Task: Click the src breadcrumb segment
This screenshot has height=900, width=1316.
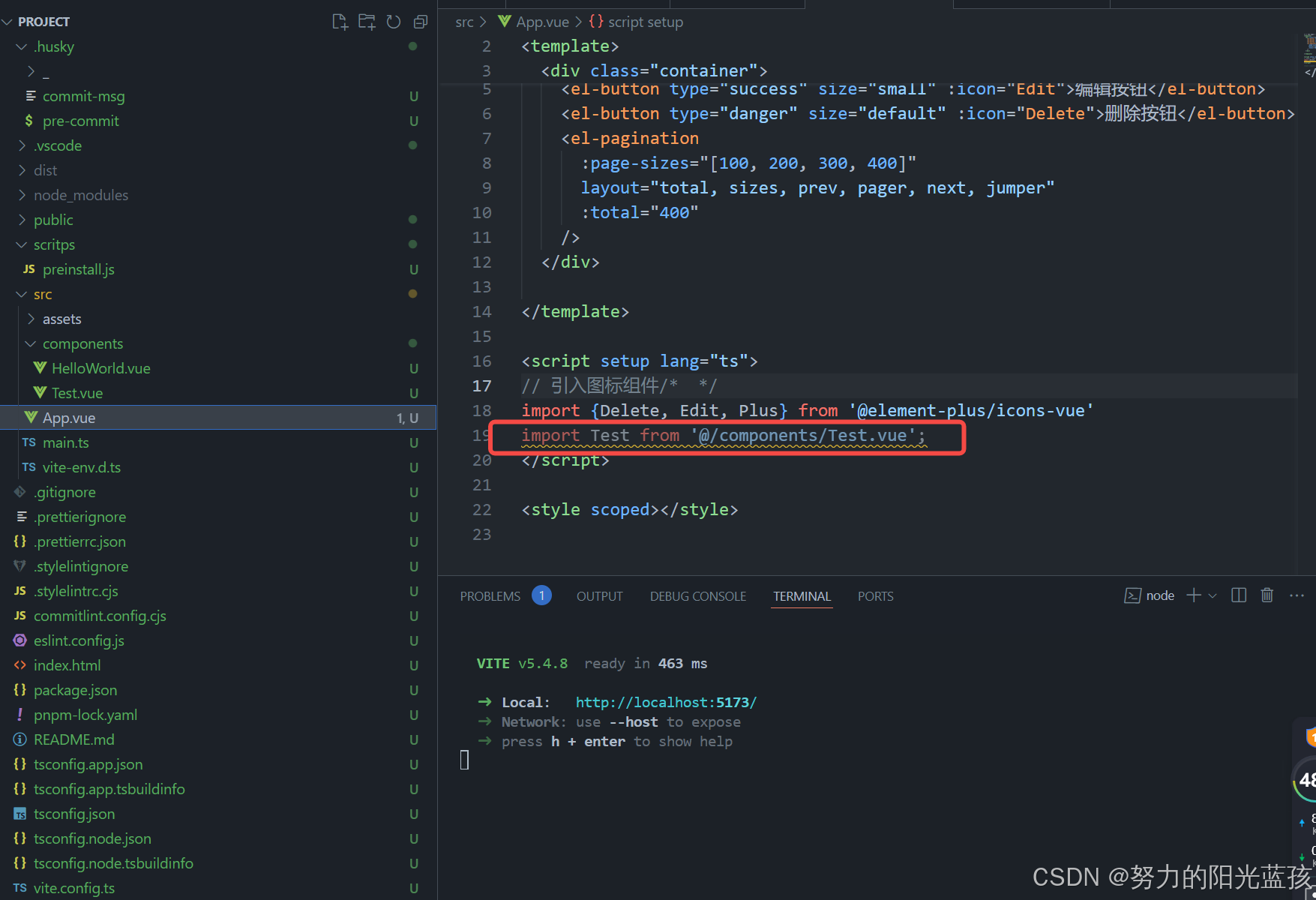Action: [x=464, y=22]
